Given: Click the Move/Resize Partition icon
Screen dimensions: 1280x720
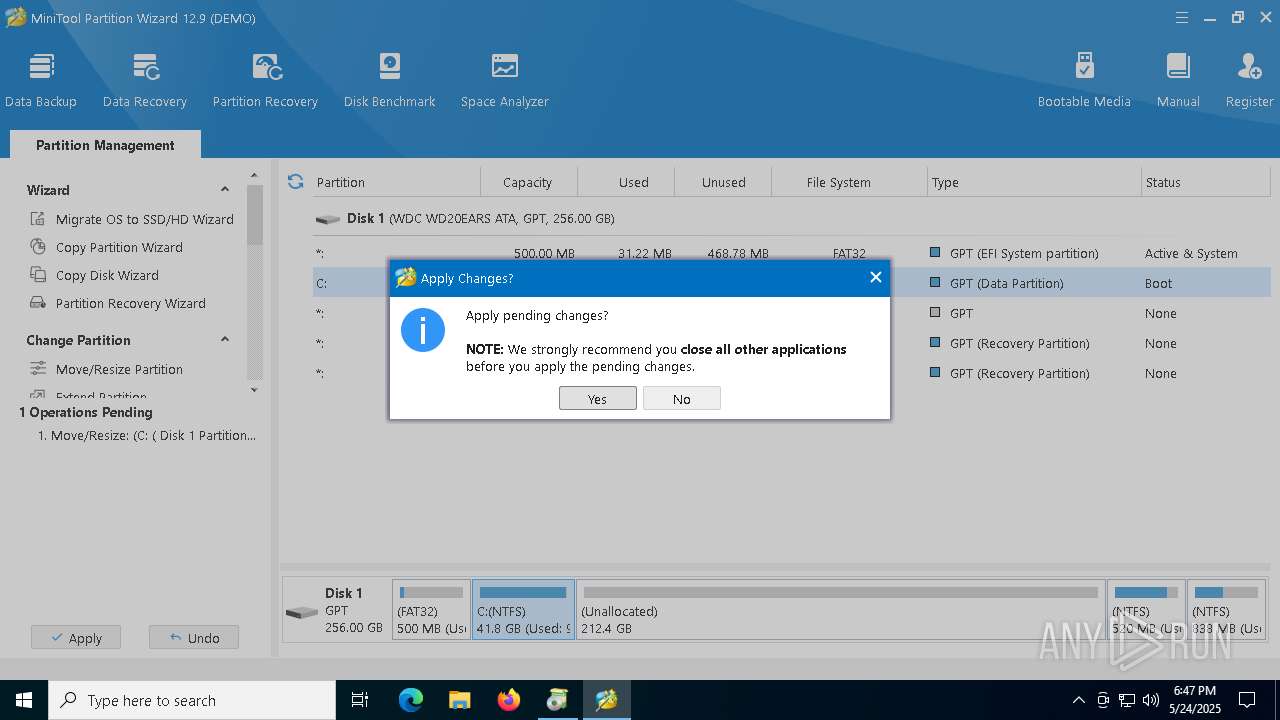Looking at the screenshot, I should (38, 369).
